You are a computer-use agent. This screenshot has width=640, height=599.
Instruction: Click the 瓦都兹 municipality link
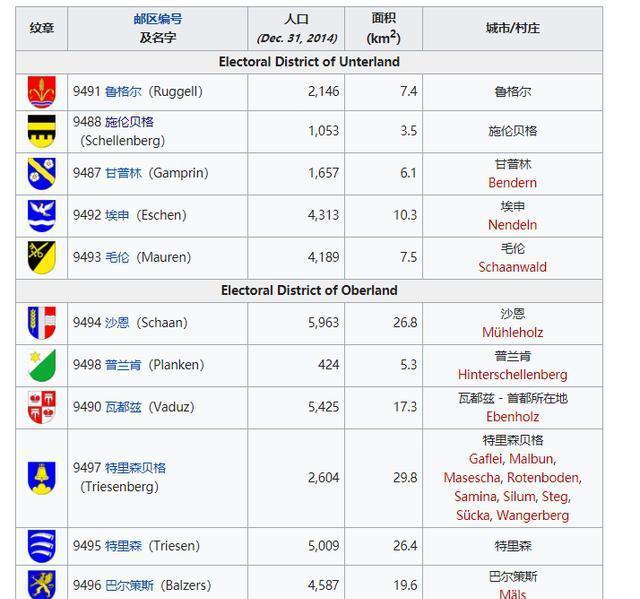click(x=123, y=407)
